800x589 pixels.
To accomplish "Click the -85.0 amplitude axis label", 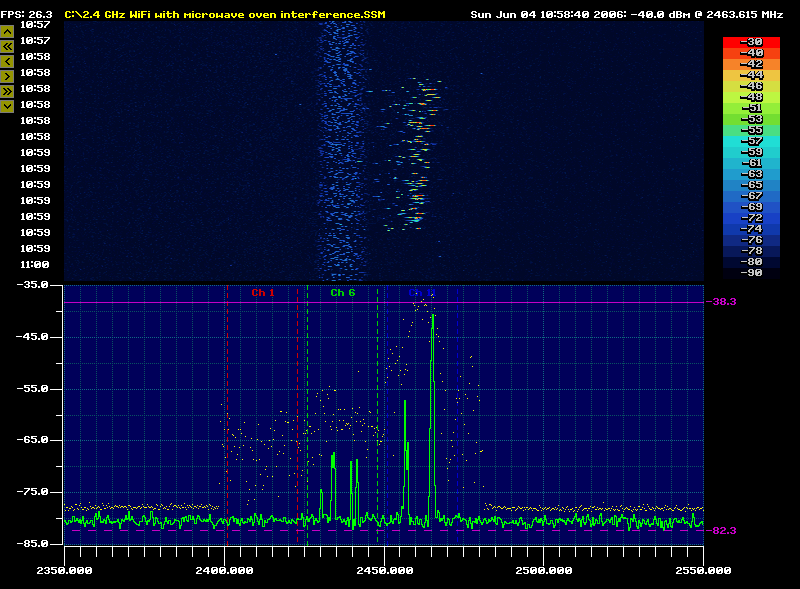I will [32, 544].
